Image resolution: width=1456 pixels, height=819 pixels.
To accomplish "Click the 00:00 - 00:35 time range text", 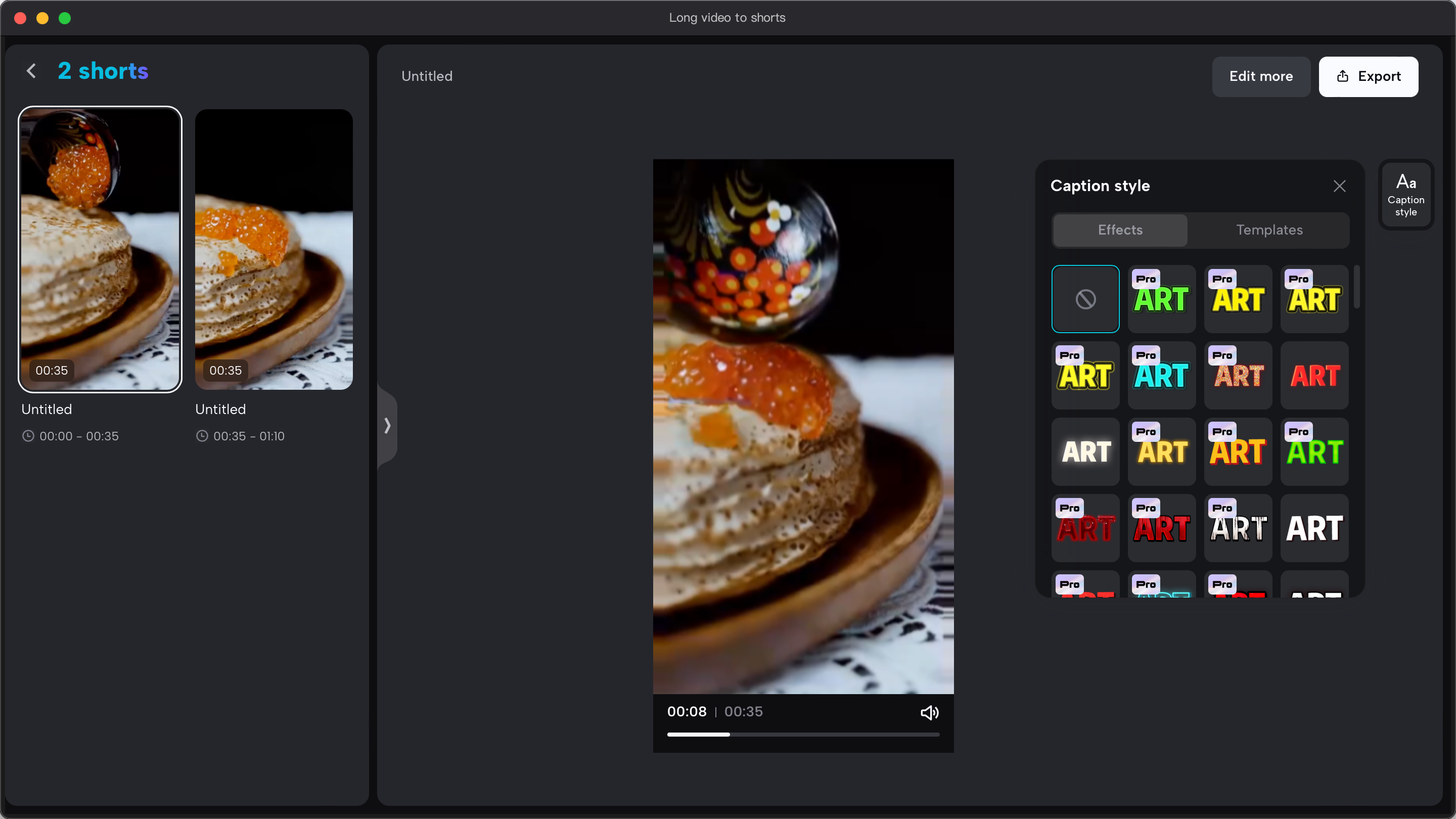I will 79,436.
